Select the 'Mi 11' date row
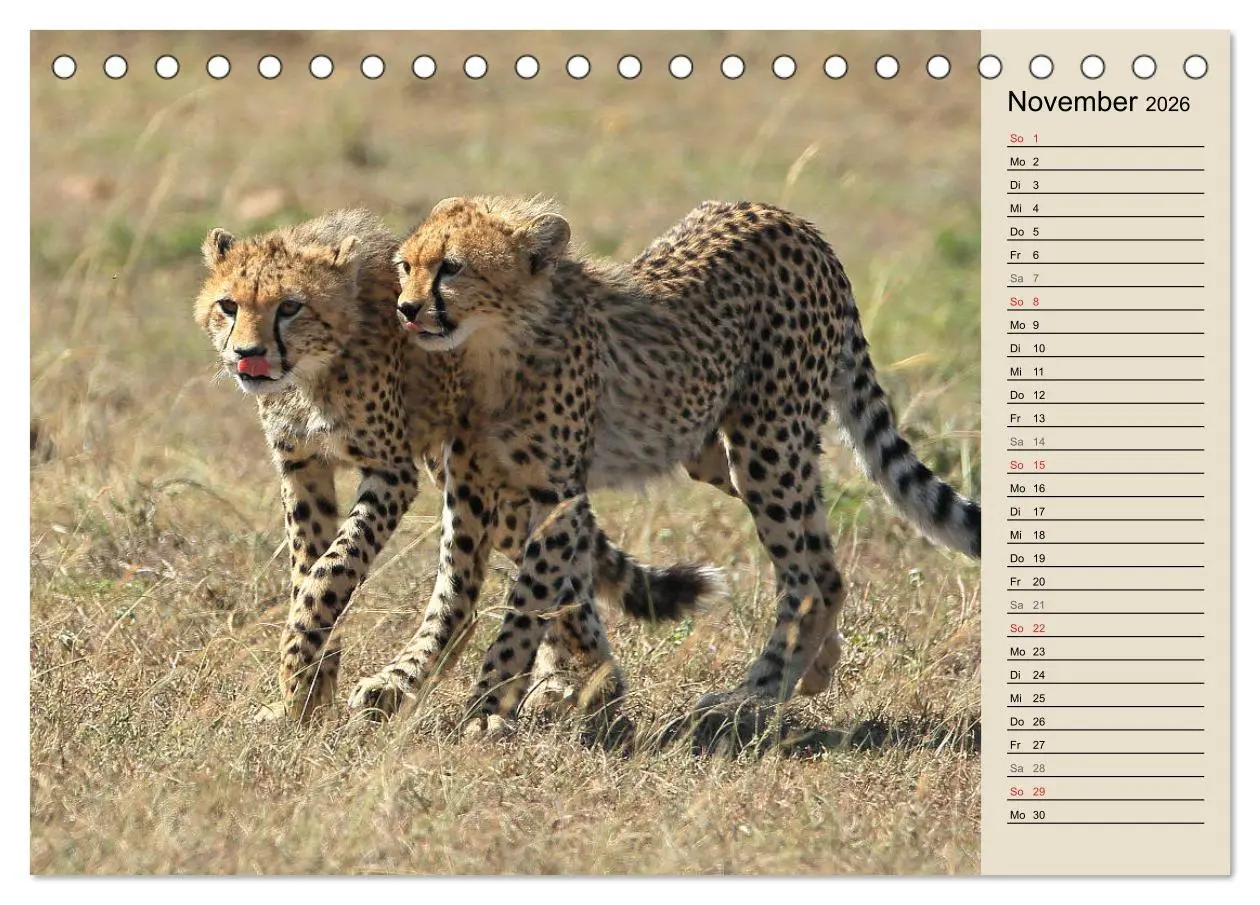This screenshot has width=1260, height=905. click(x=1105, y=371)
